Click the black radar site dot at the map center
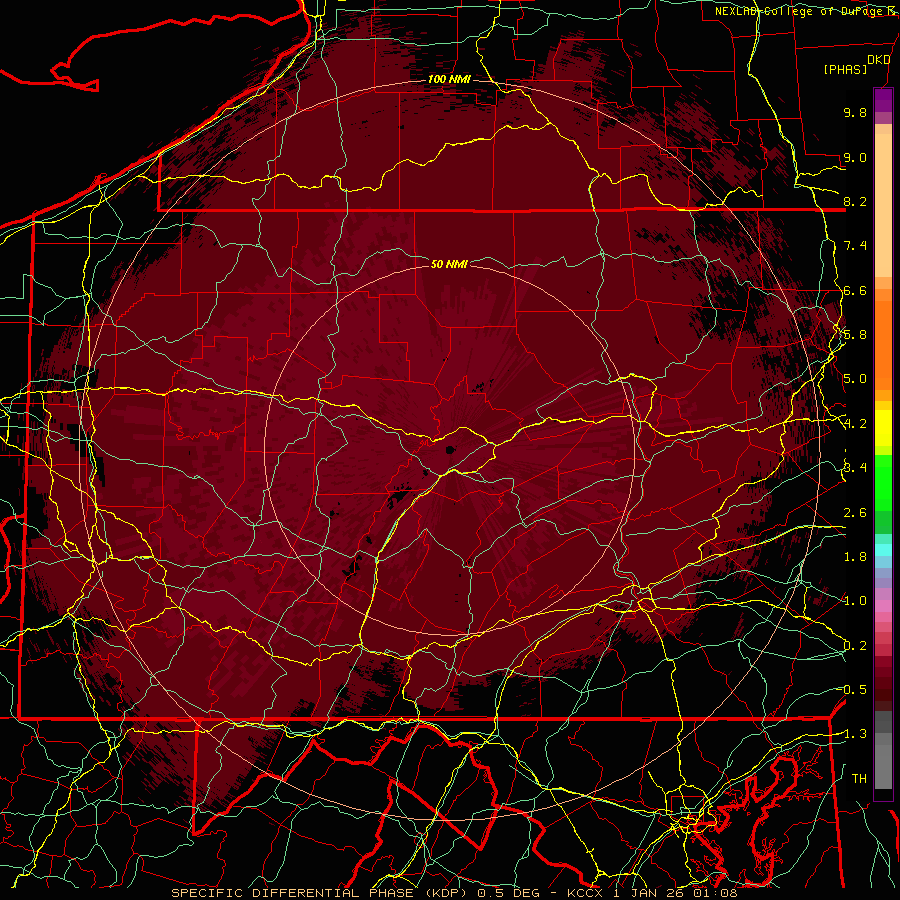Image resolution: width=900 pixels, height=900 pixels. [450, 451]
